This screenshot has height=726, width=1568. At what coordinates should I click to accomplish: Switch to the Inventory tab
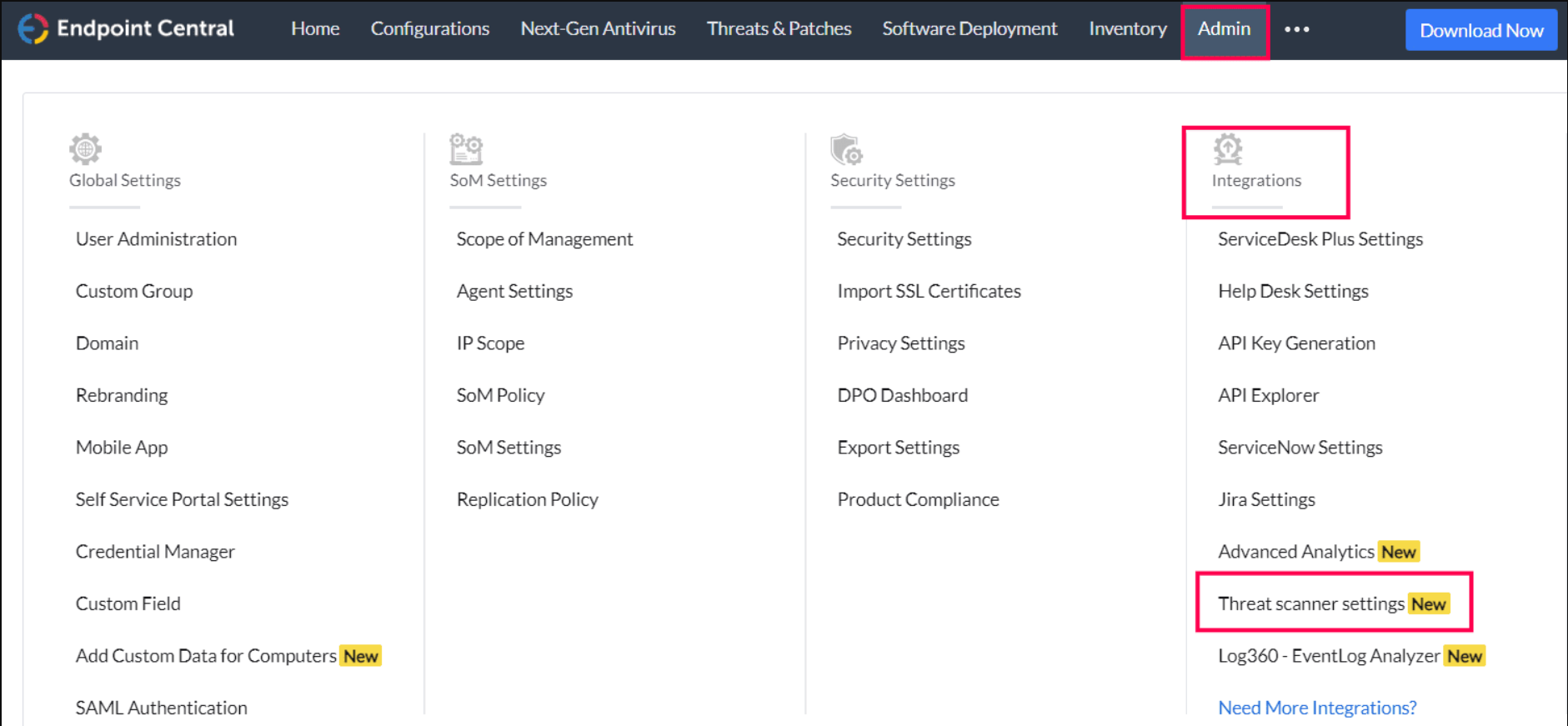point(1127,29)
